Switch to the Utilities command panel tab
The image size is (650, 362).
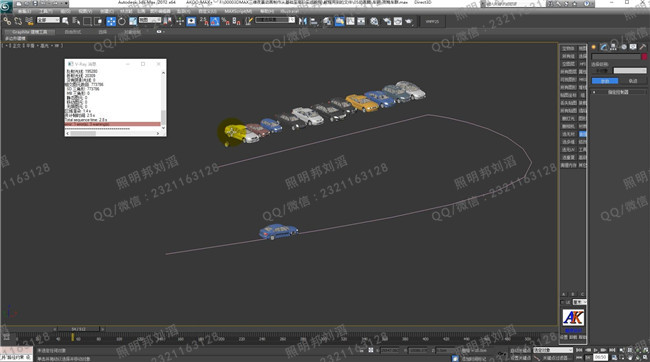point(643,47)
